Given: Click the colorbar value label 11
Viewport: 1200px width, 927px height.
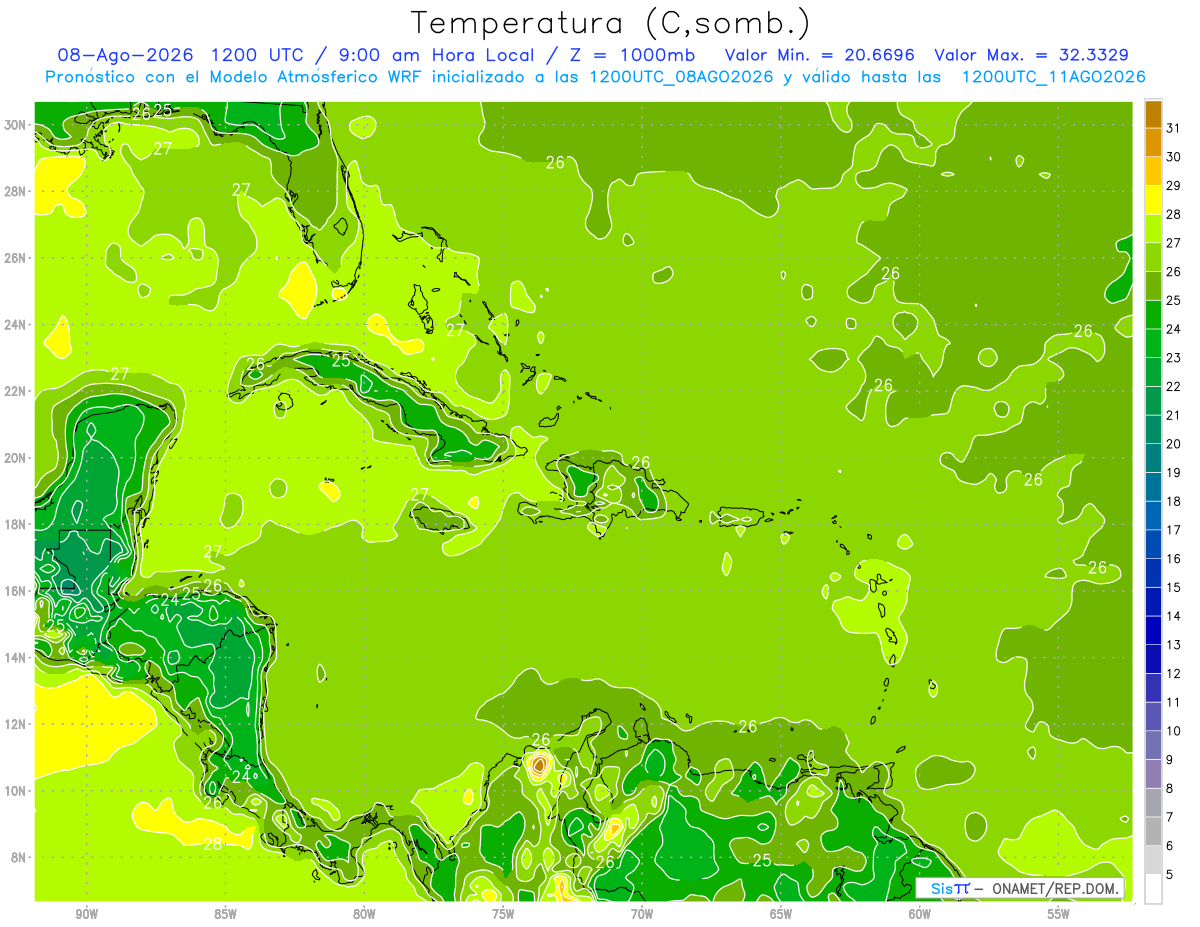Looking at the screenshot, I should tap(1174, 702).
